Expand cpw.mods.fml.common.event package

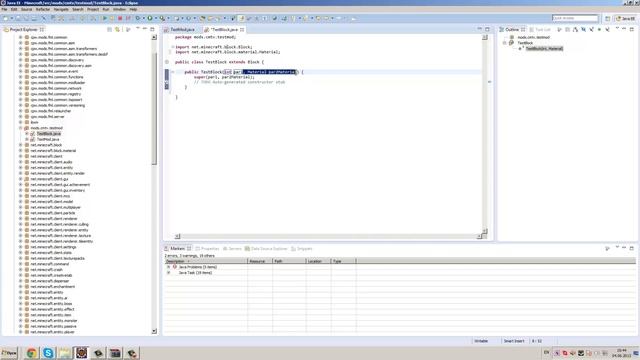coord(20,71)
